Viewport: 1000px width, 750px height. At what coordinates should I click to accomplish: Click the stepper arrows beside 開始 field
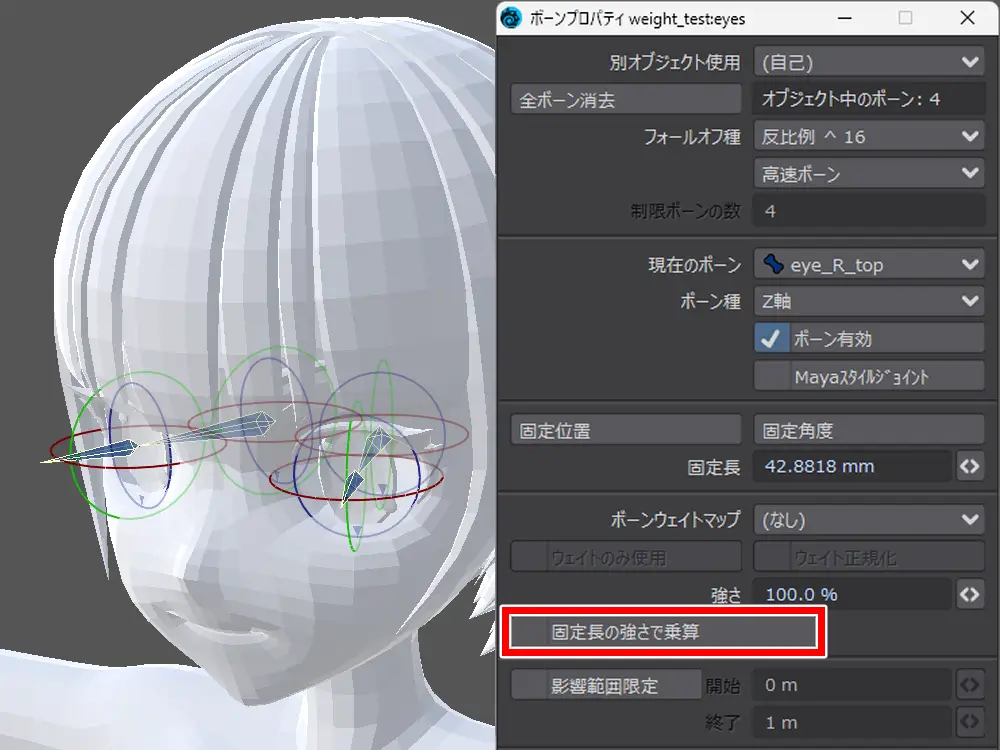pos(969,685)
